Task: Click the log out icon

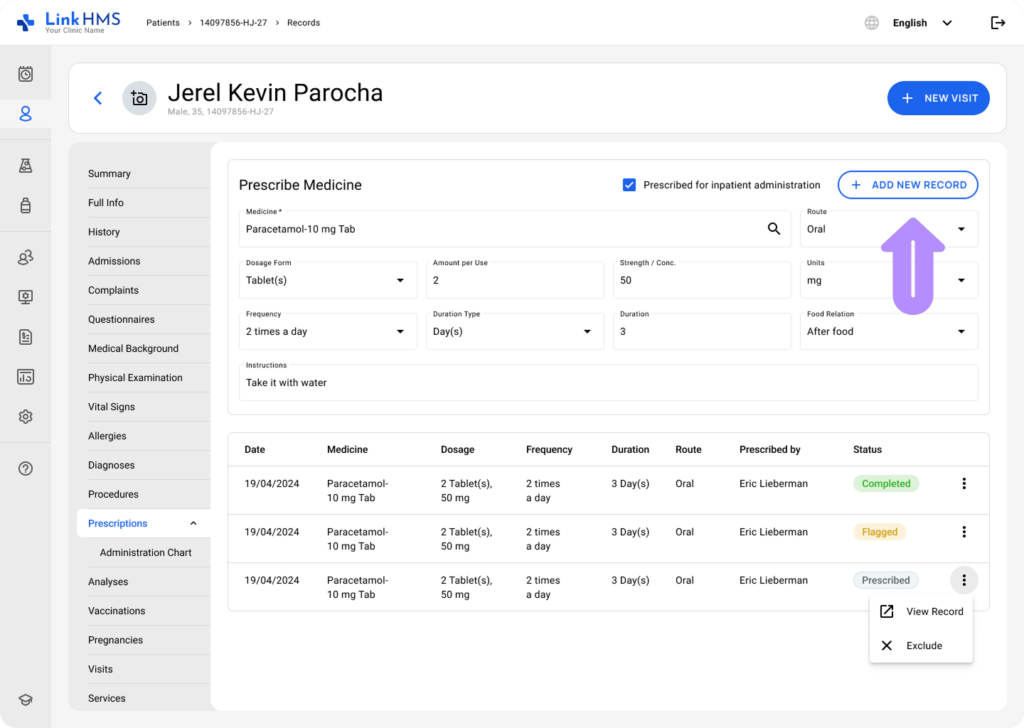Action: [997, 23]
